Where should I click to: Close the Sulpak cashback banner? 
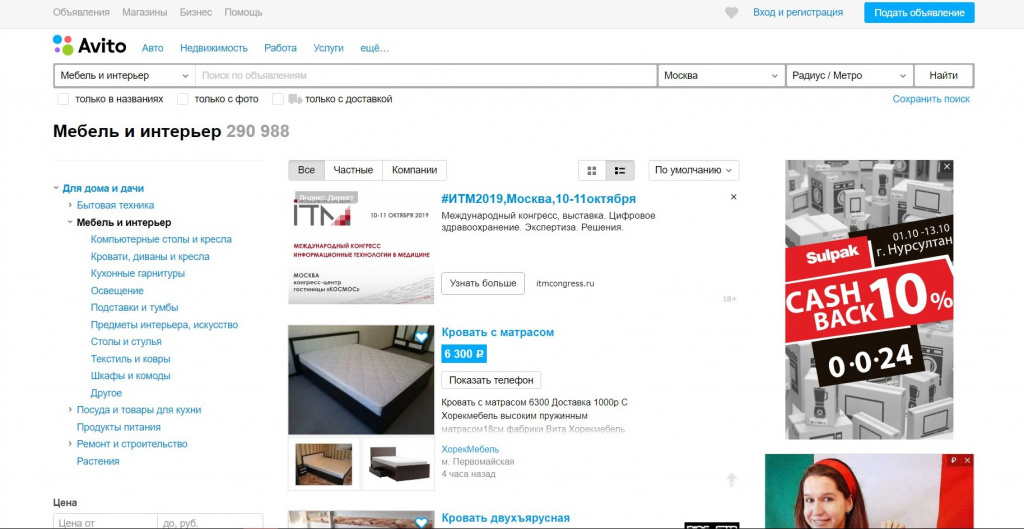(947, 167)
